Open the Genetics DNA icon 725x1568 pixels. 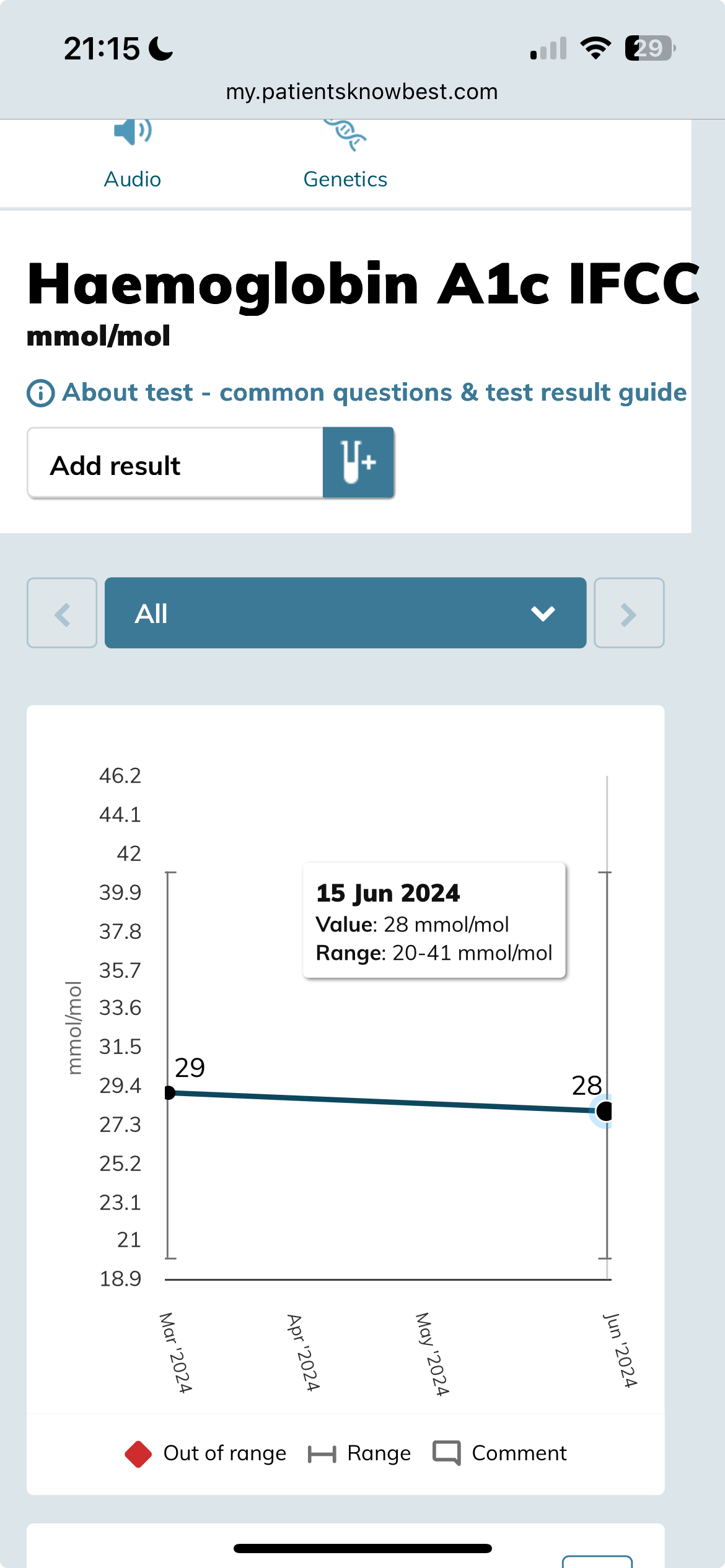click(345, 134)
